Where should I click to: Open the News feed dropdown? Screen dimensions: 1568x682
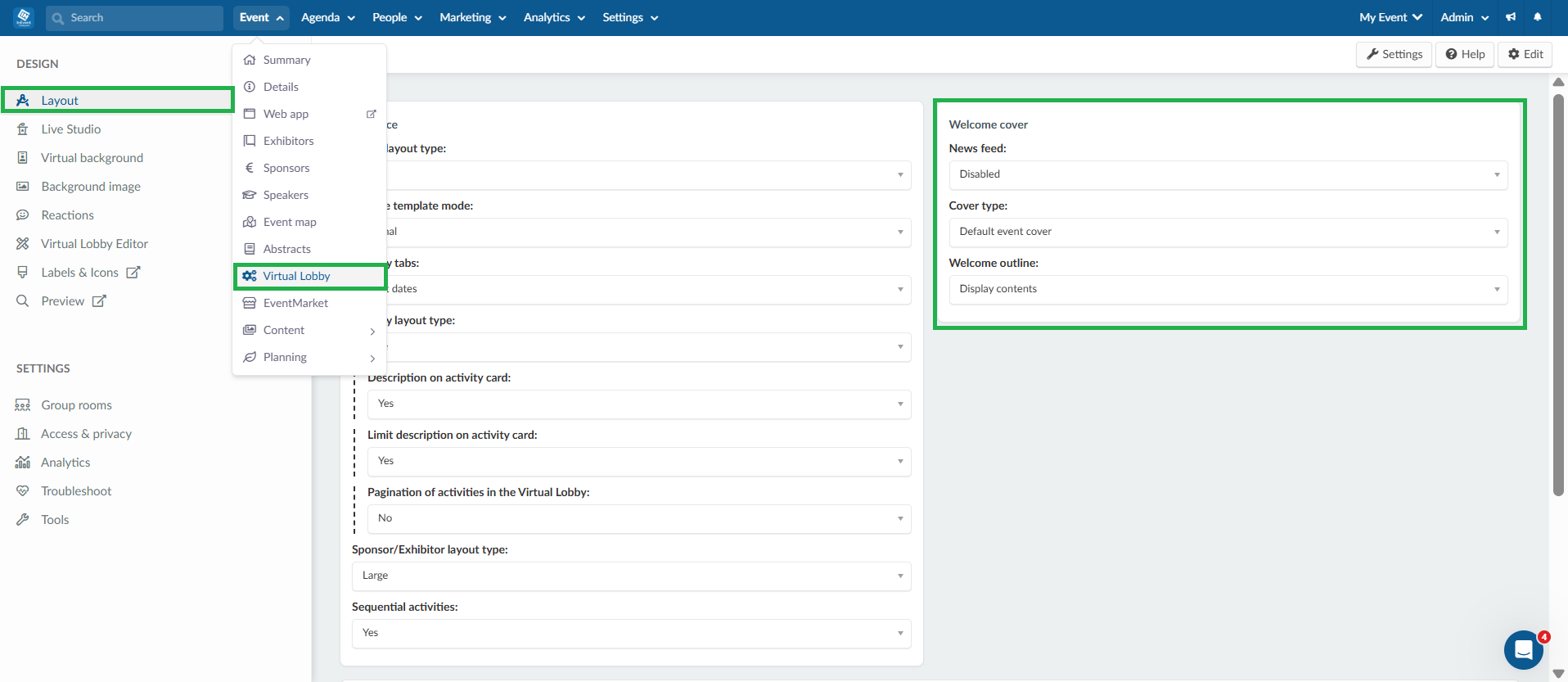coord(1228,174)
